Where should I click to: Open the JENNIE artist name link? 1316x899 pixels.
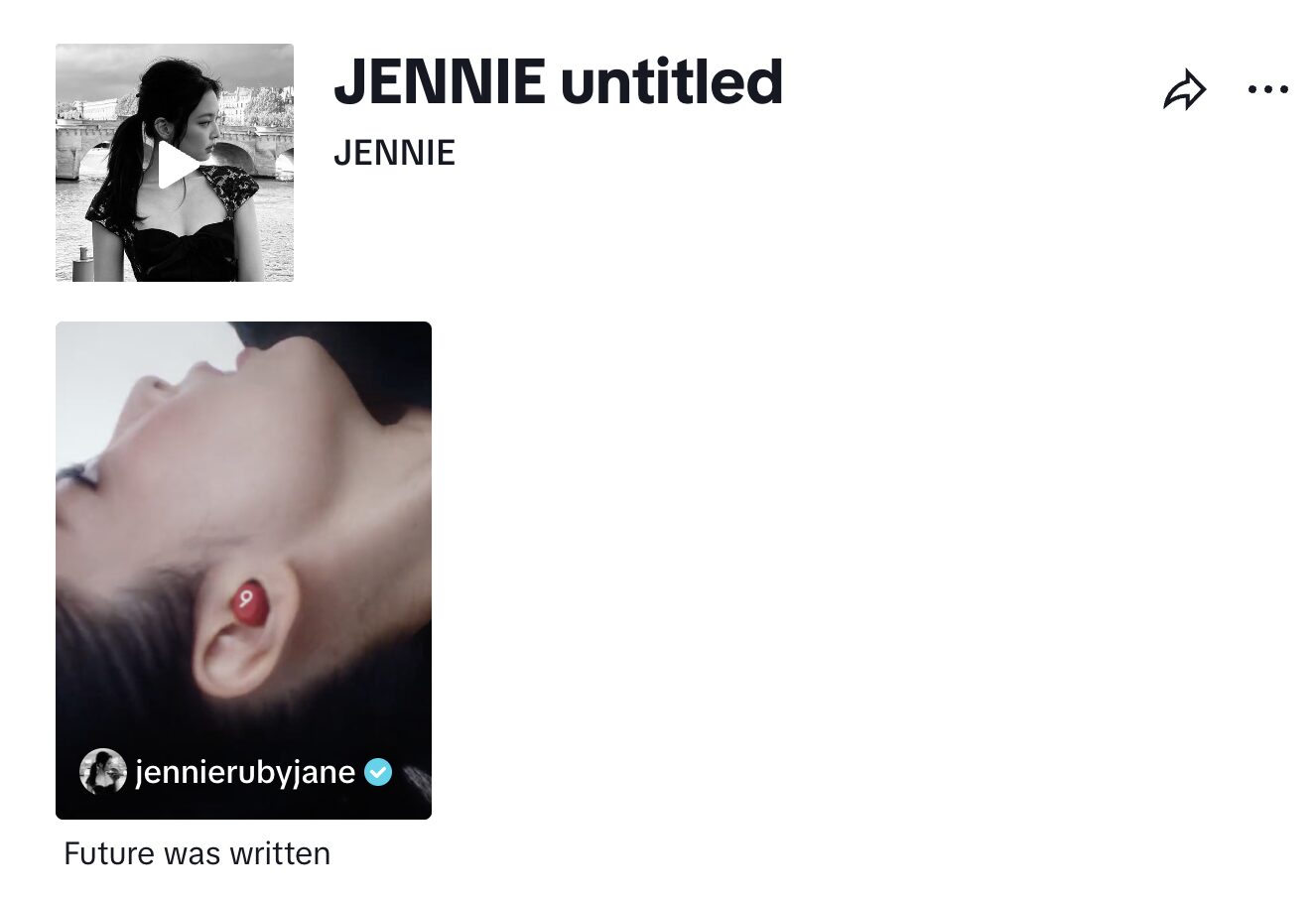pos(394,153)
